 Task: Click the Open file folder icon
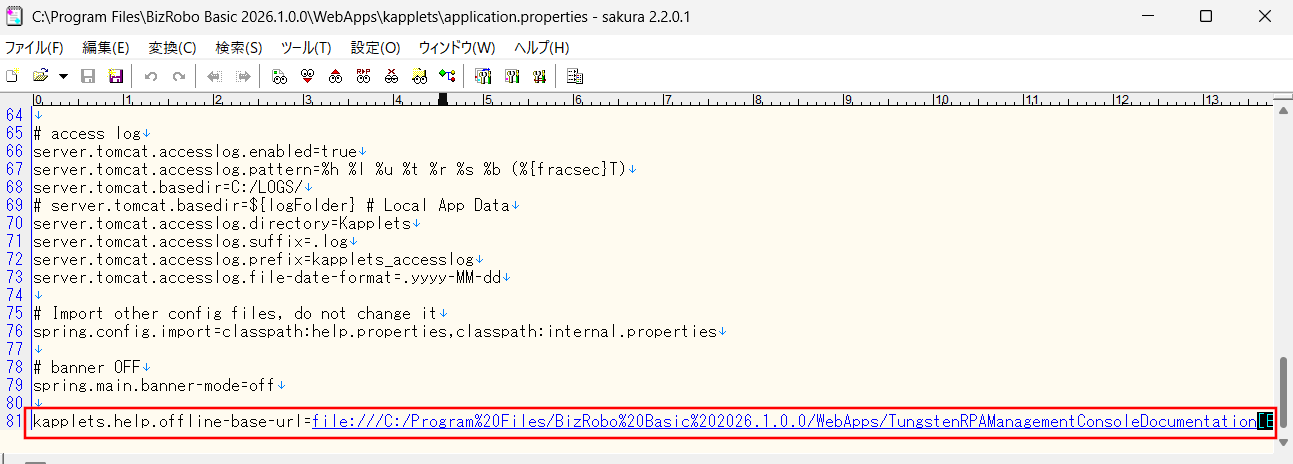(x=41, y=76)
